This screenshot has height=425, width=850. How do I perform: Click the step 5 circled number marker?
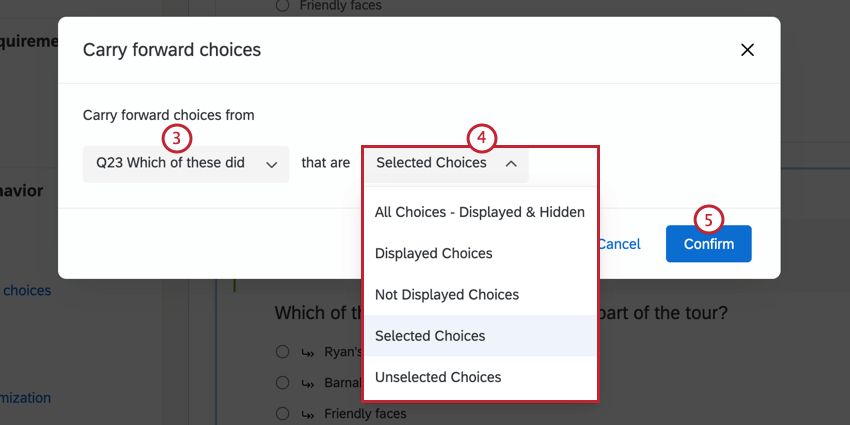point(708,219)
